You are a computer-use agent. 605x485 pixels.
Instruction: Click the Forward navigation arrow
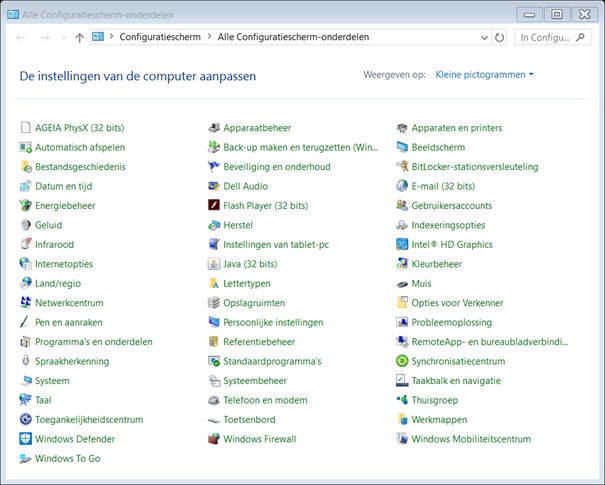coord(45,37)
